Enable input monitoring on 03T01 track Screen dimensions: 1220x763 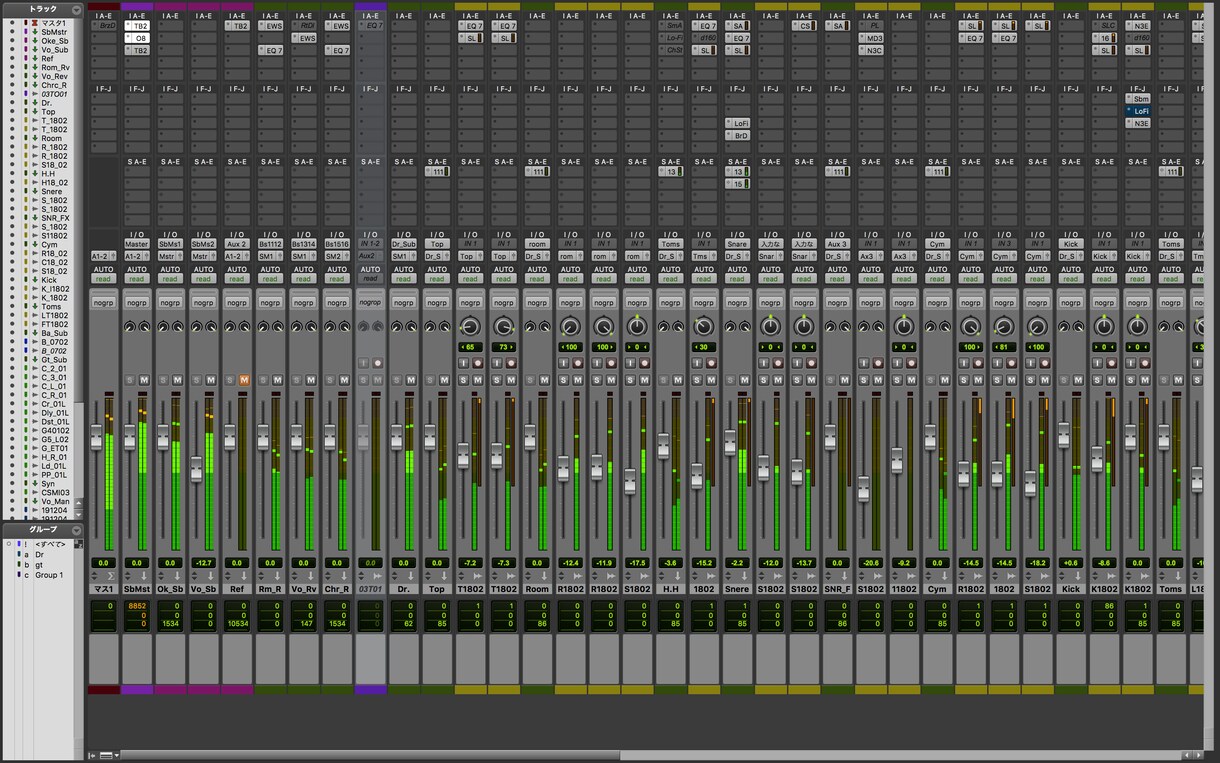pyautogui.click(x=364, y=363)
